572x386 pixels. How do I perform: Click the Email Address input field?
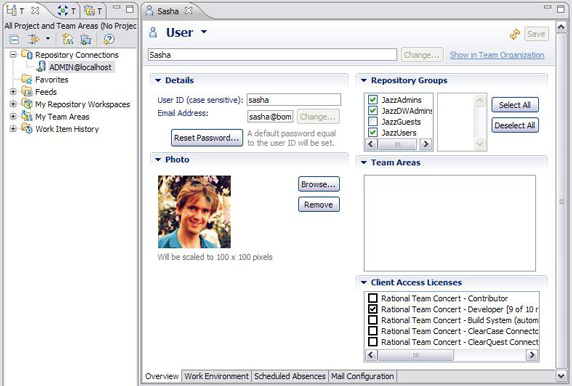pos(270,117)
